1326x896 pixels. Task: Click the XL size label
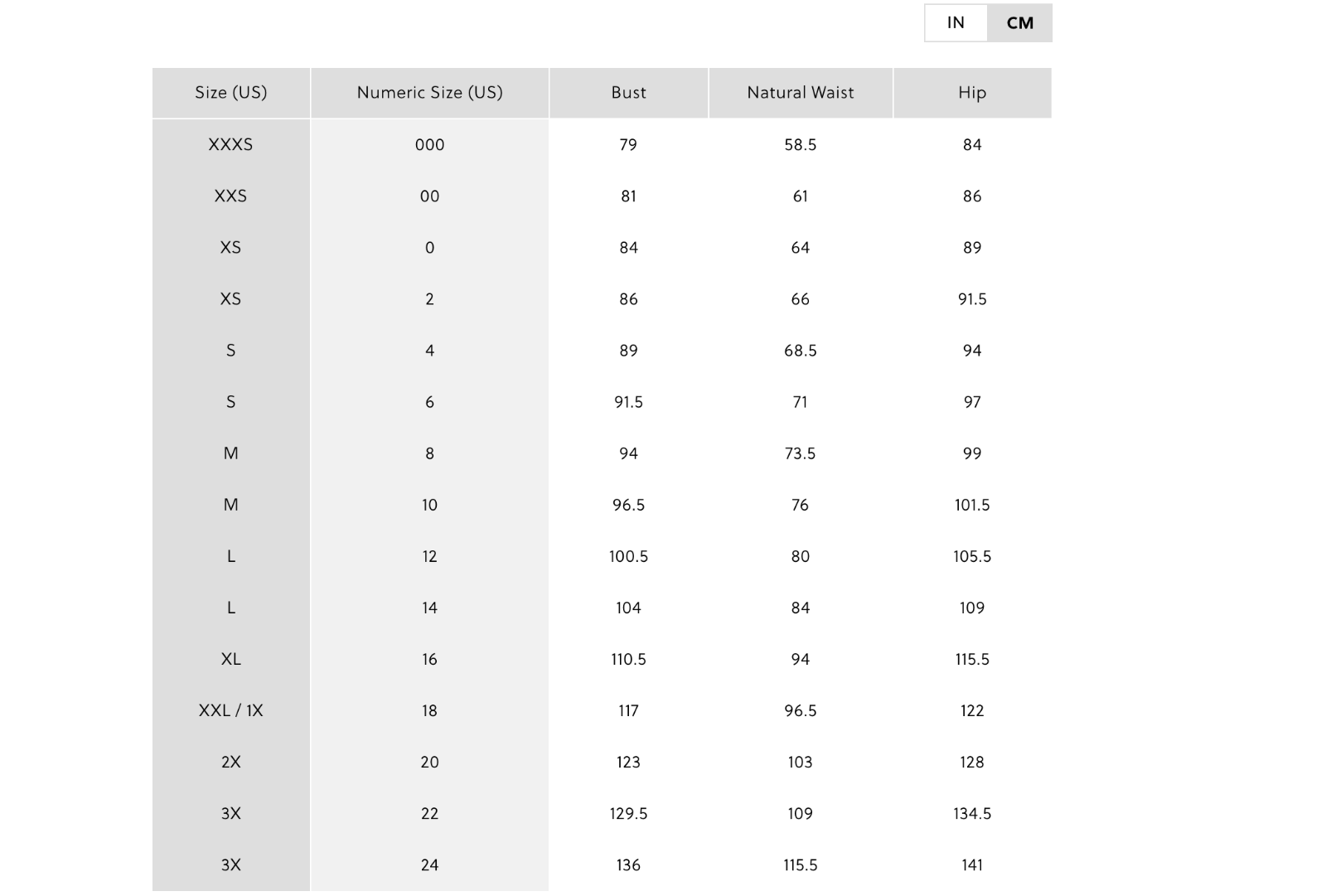[230, 659]
